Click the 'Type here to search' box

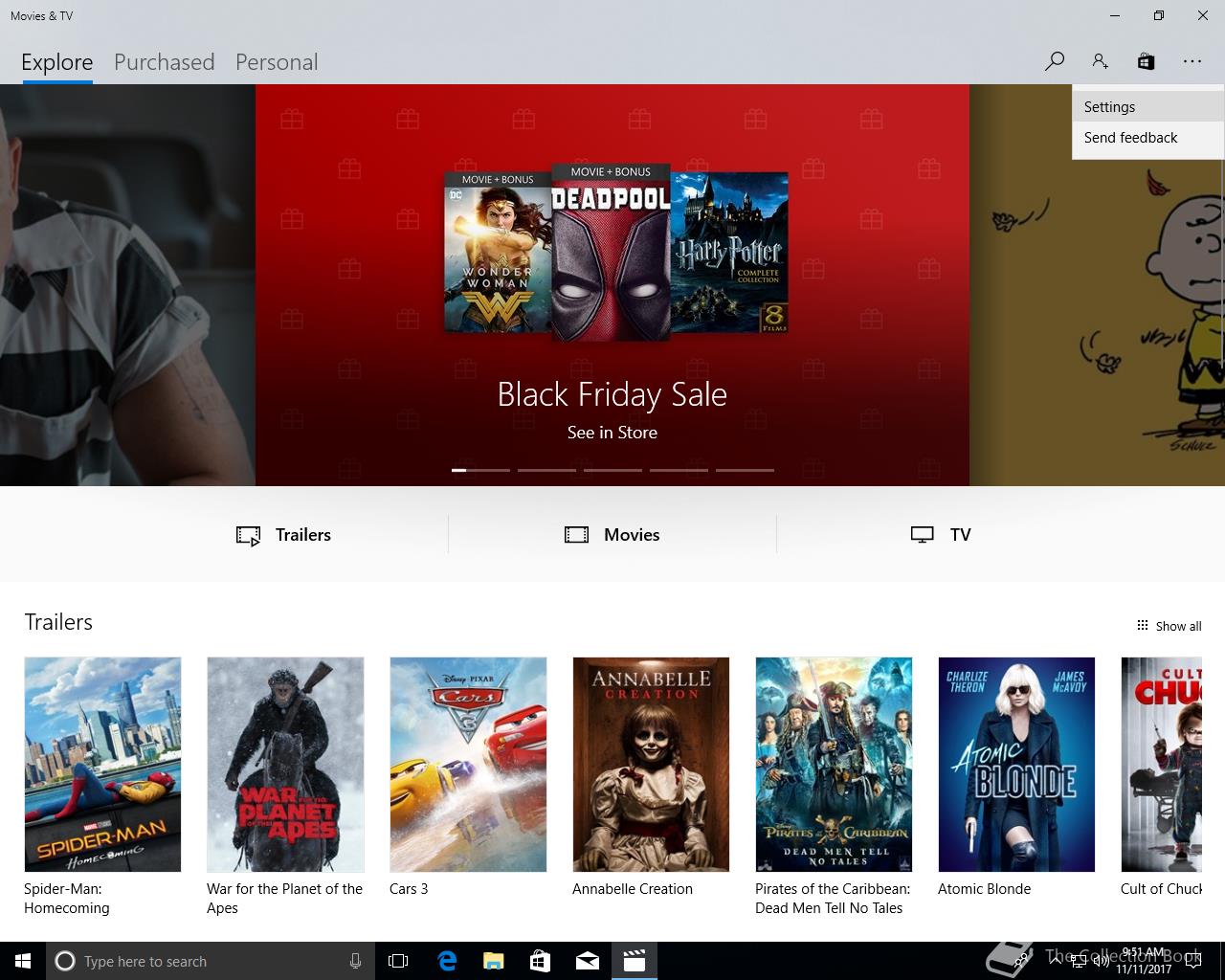click(x=211, y=961)
